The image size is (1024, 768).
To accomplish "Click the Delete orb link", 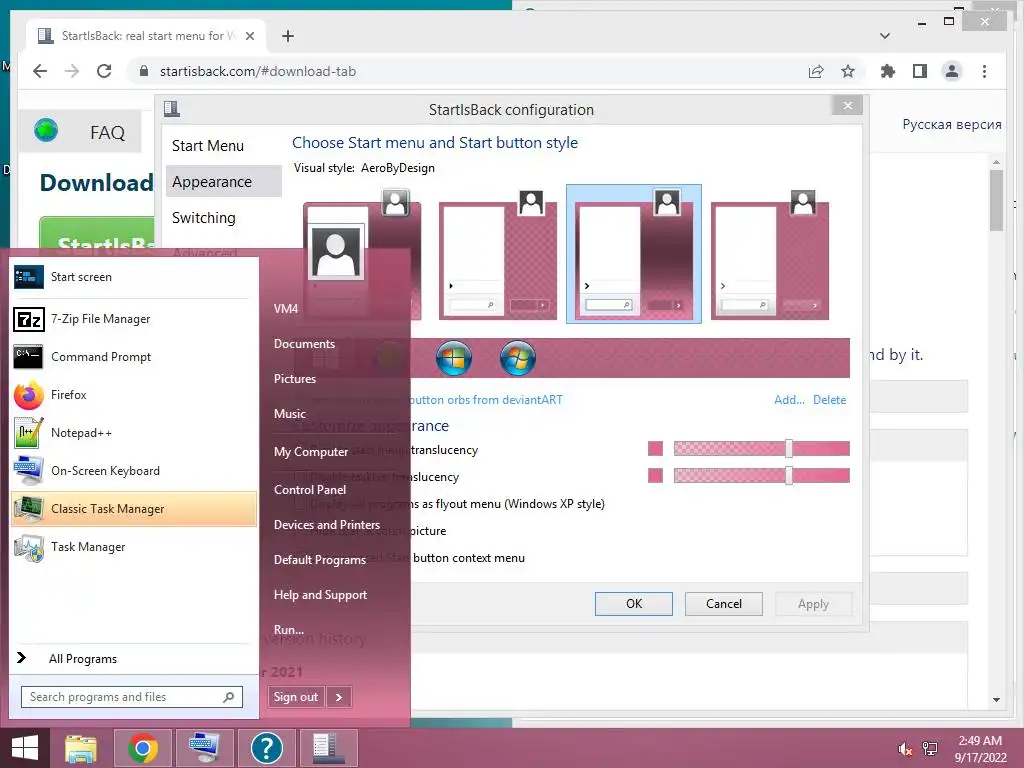I will [829, 400].
